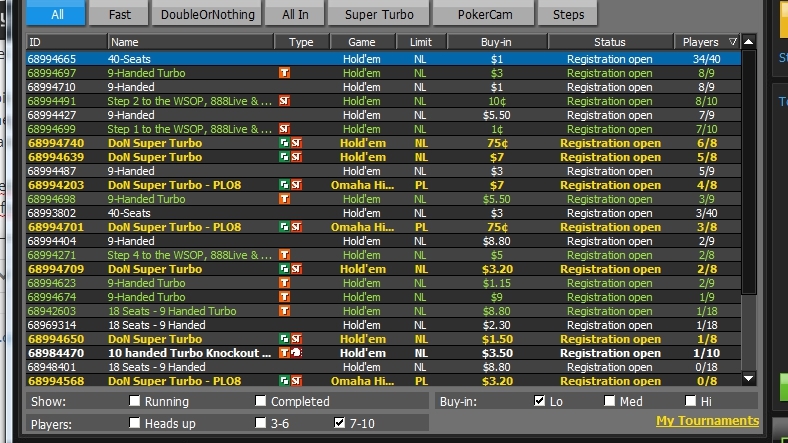The height and width of the screenshot is (443, 788).
Task: Click Knockout icon on tournament 68984470
Action: 297,353
